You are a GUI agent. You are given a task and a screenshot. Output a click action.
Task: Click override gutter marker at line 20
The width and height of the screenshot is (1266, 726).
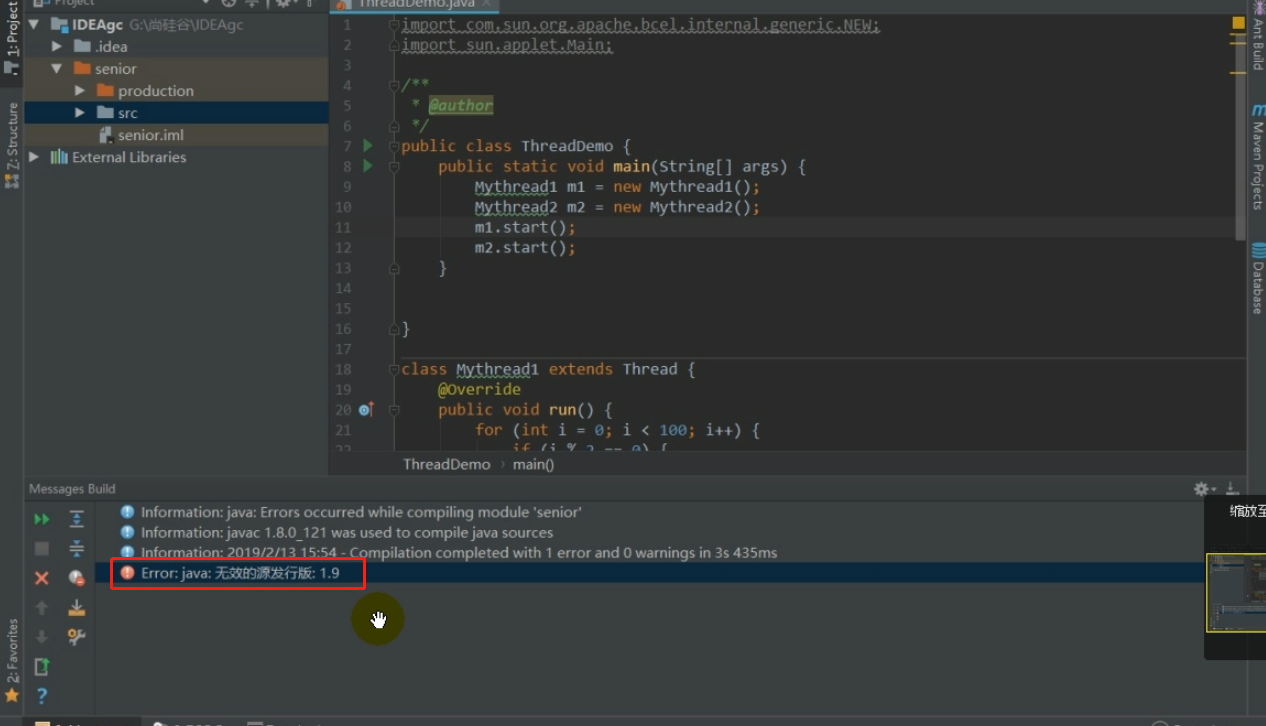point(366,409)
